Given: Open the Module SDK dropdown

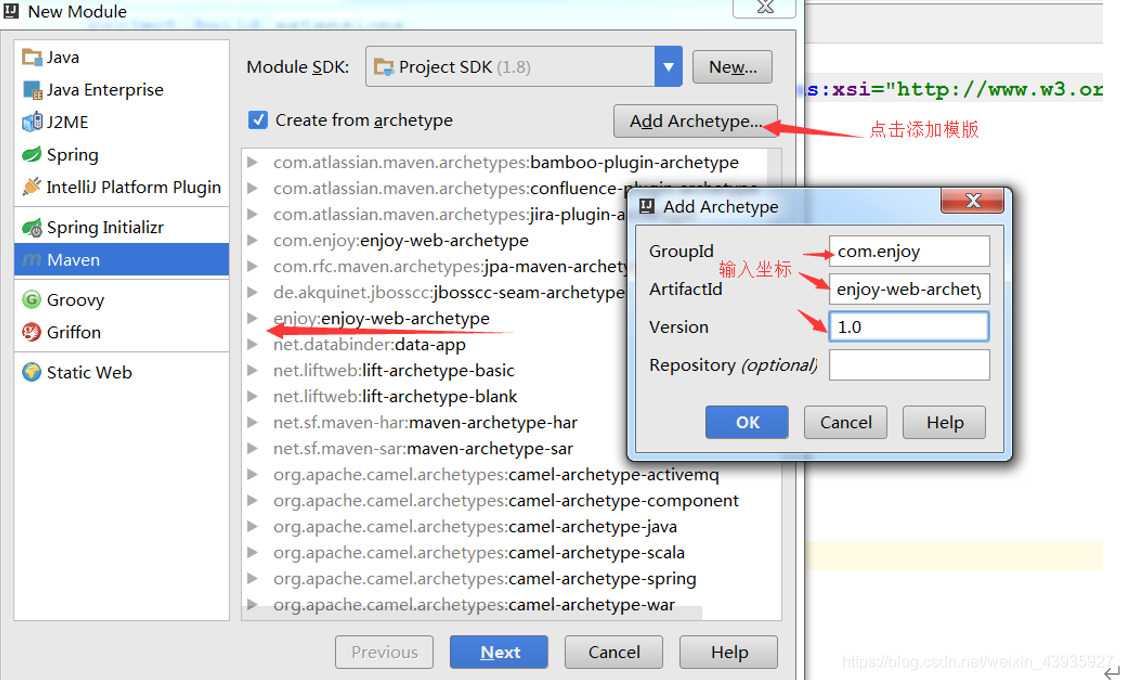Looking at the screenshot, I should [668, 67].
